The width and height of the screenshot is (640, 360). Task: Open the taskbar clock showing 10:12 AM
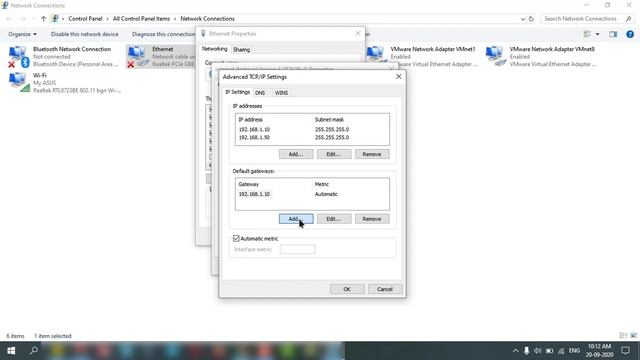tap(600, 351)
